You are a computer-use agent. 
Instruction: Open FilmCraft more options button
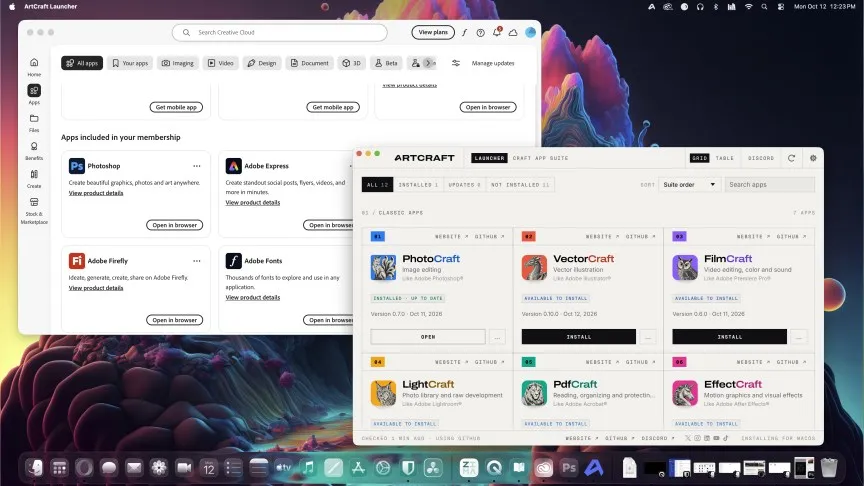pos(799,337)
